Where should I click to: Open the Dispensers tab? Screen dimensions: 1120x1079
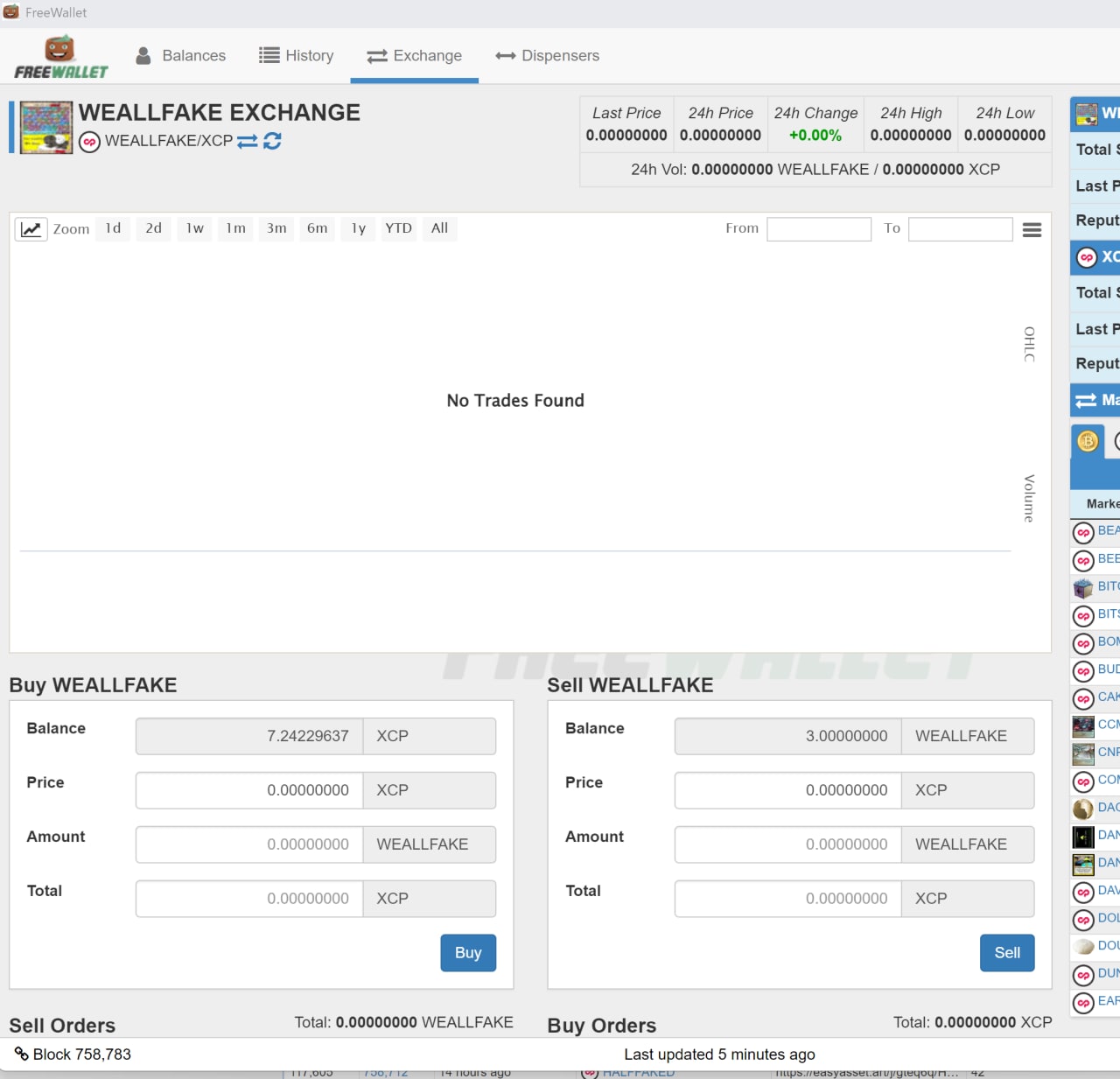click(548, 56)
